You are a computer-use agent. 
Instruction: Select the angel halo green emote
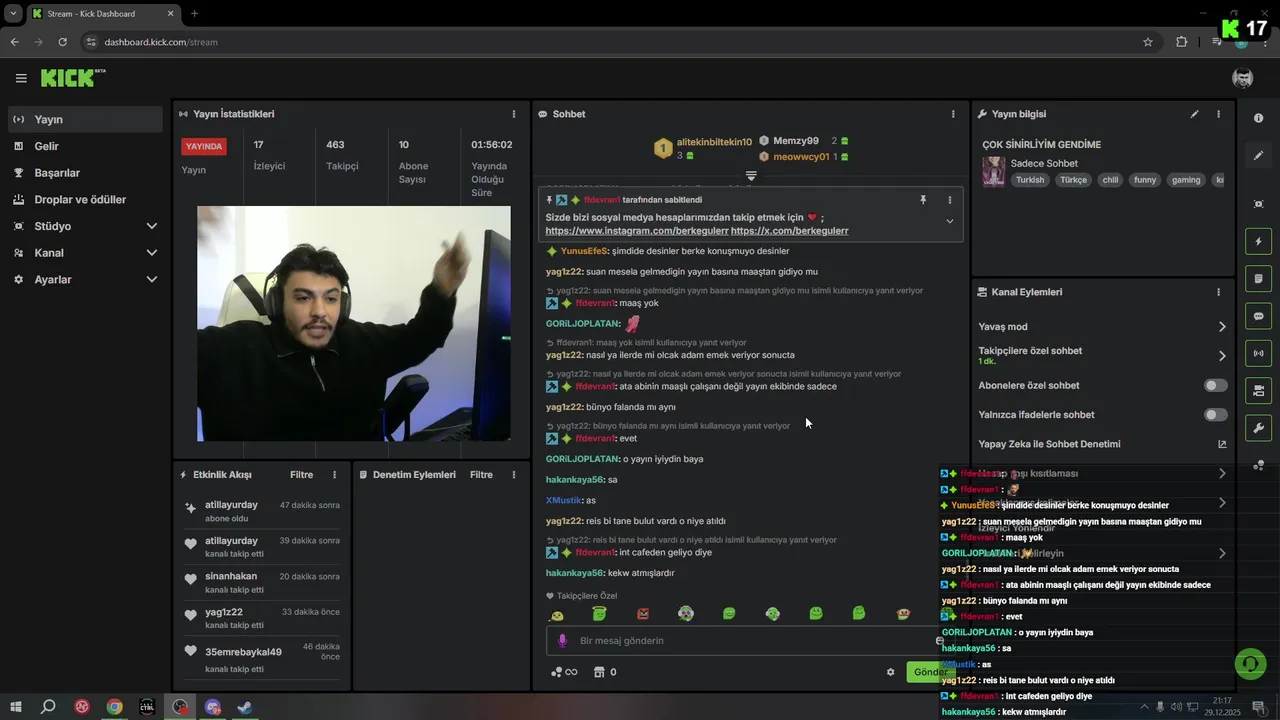(x=599, y=613)
